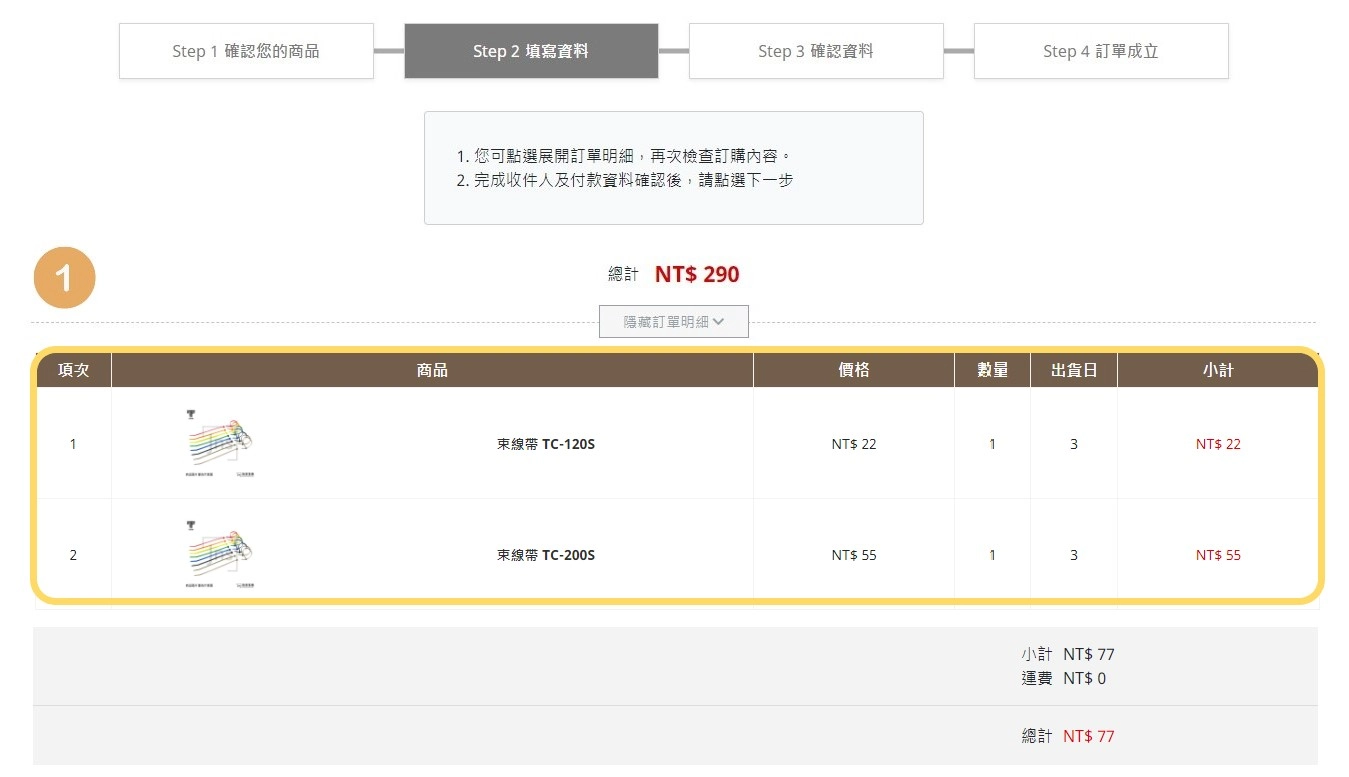Click the 運費 NT$ 0 shipping line

pos(1064,679)
